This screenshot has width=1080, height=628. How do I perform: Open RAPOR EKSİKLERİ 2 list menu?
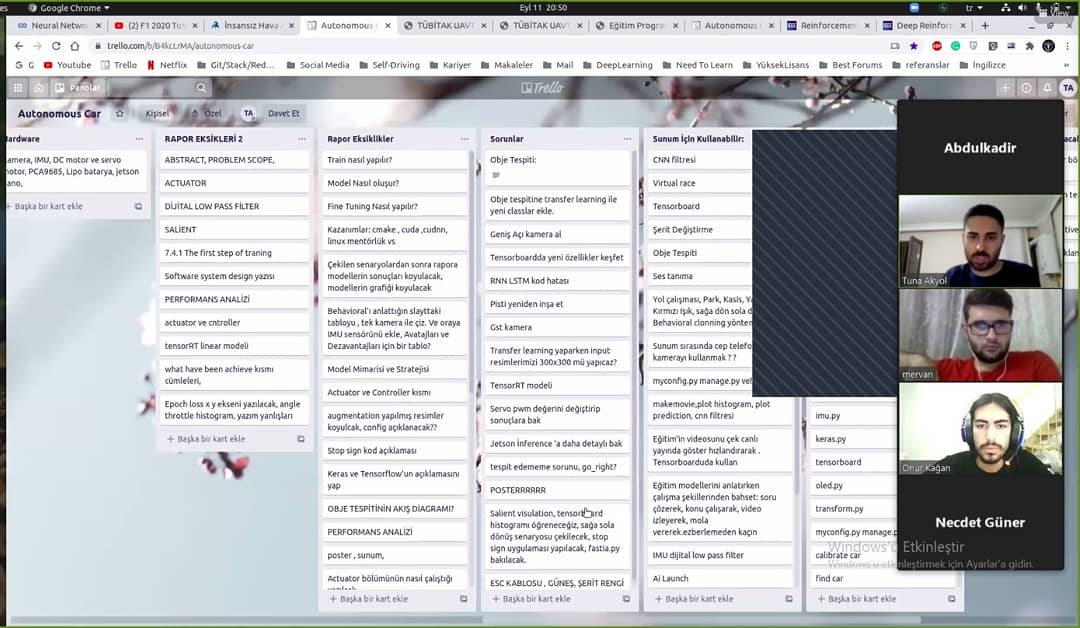point(302,138)
